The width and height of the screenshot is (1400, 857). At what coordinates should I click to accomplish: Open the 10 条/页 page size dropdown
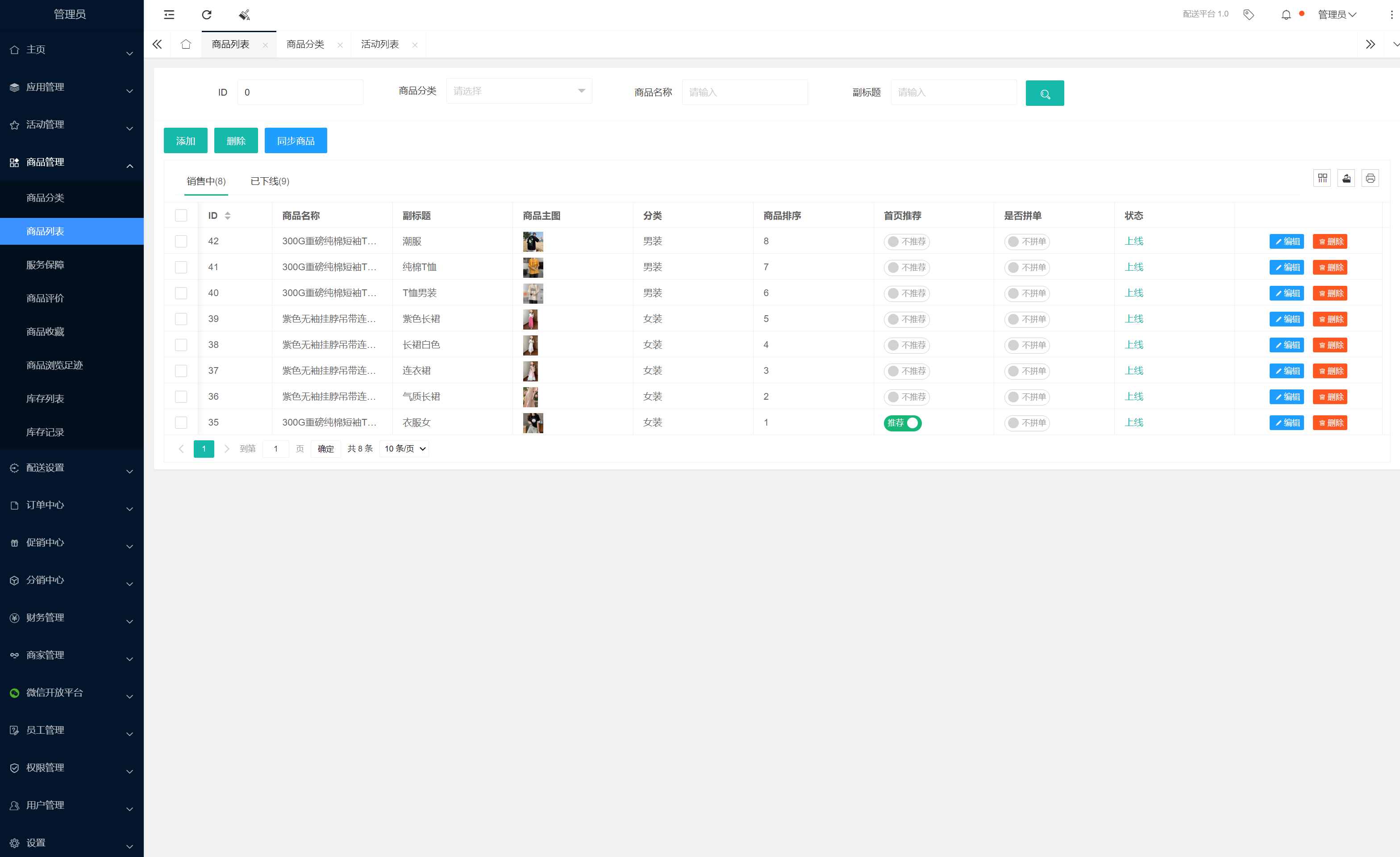pos(404,449)
